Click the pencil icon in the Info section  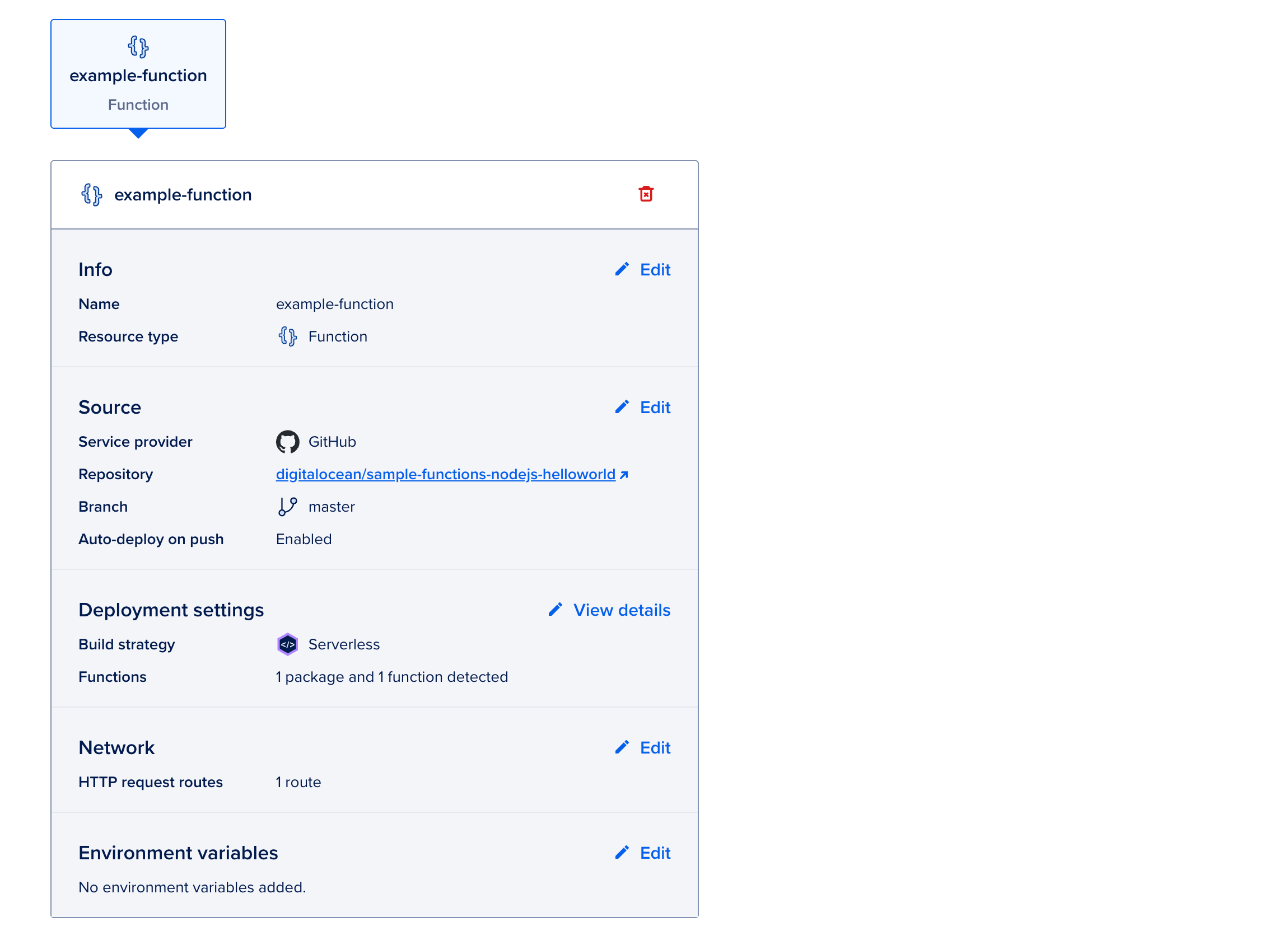[x=622, y=269]
